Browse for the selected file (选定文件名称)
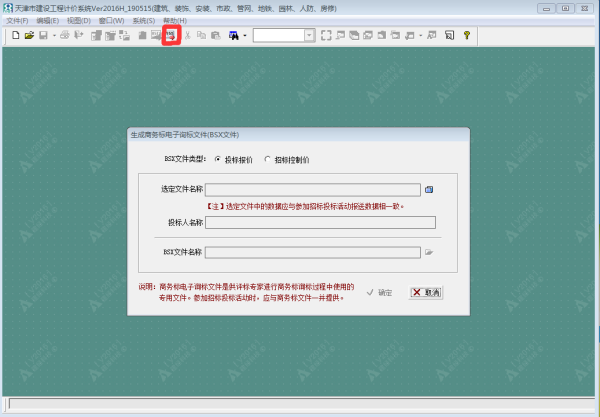This screenshot has height=417, width=600. 429,189
